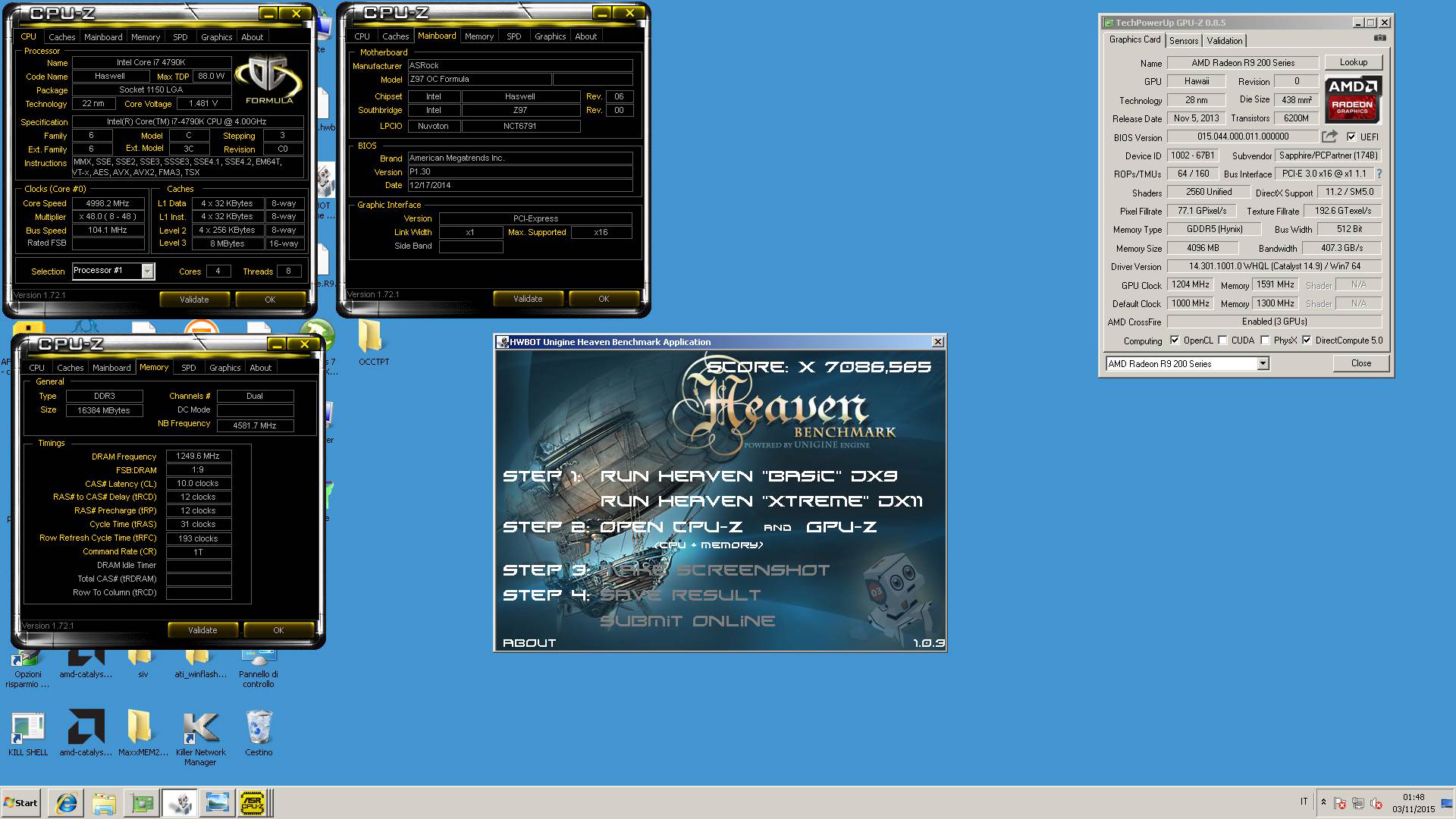Click the HWBOT robot taskbar icon
The image size is (1456, 819).
coord(180,803)
